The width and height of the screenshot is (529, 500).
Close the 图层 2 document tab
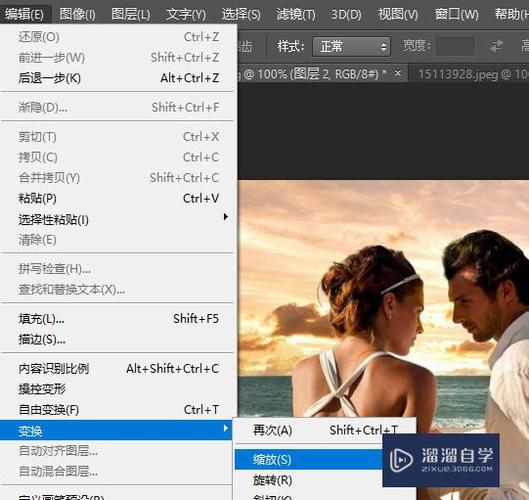click(398, 73)
